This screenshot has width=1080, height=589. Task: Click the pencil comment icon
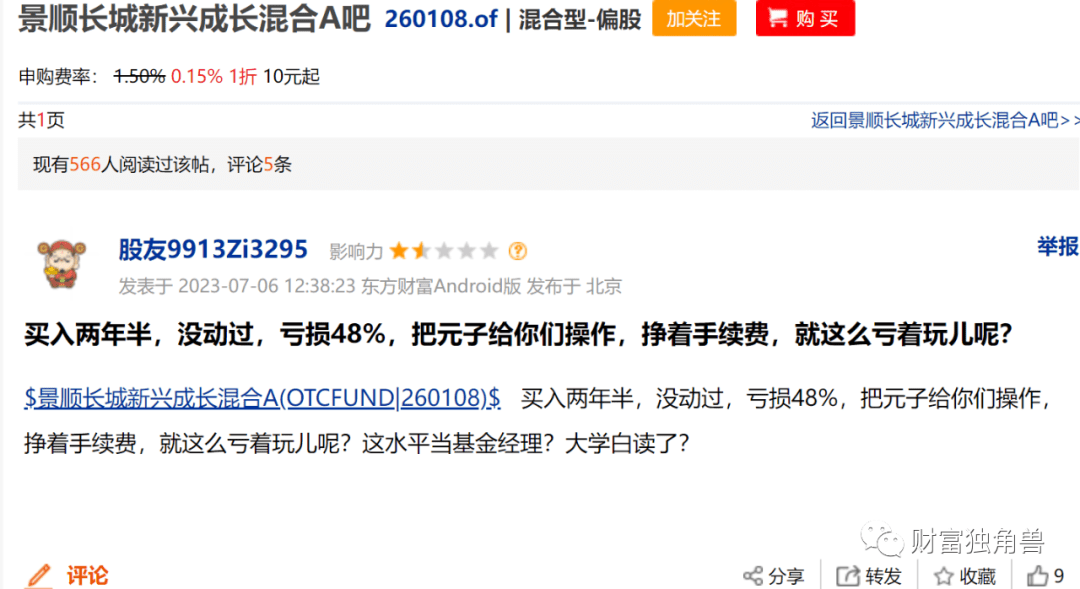point(39,576)
